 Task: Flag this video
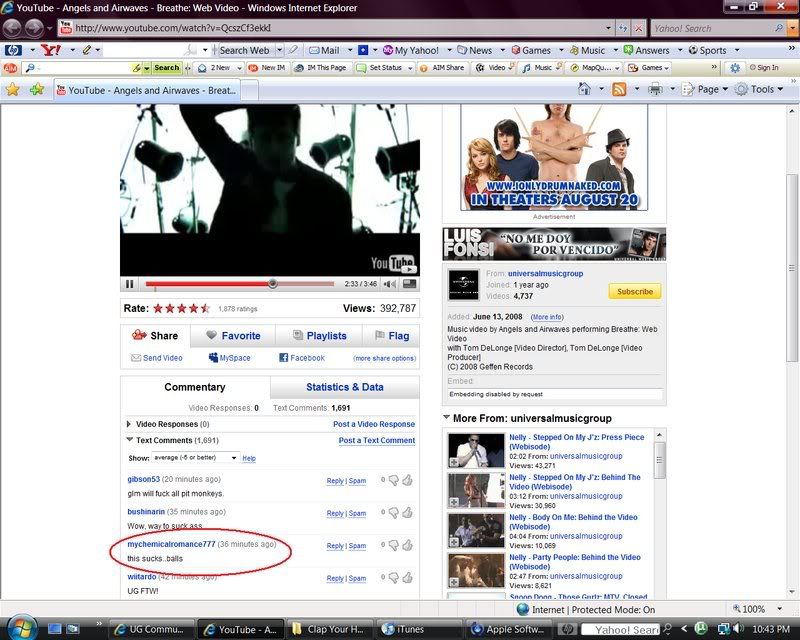click(x=392, y=335)
